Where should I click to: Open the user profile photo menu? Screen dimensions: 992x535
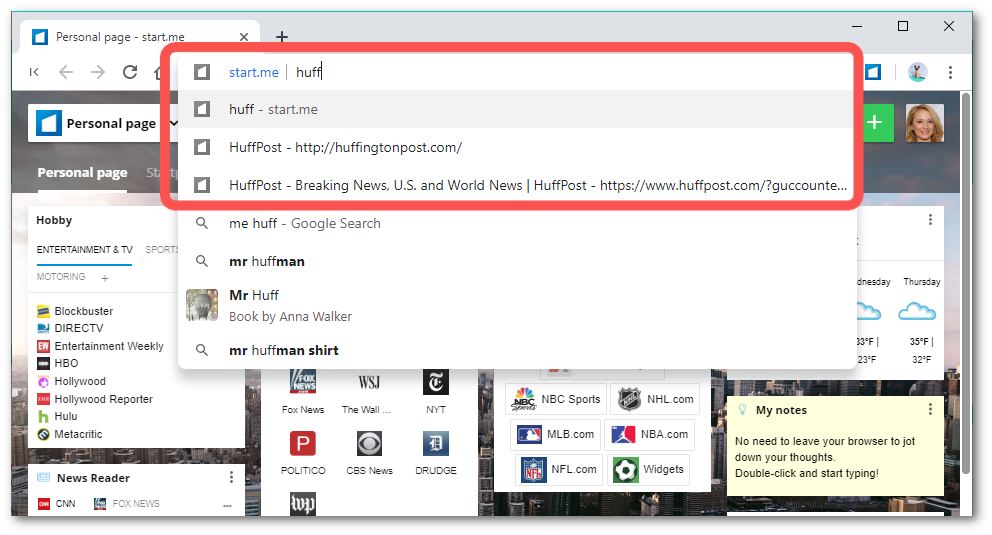[x=924, y=123]
